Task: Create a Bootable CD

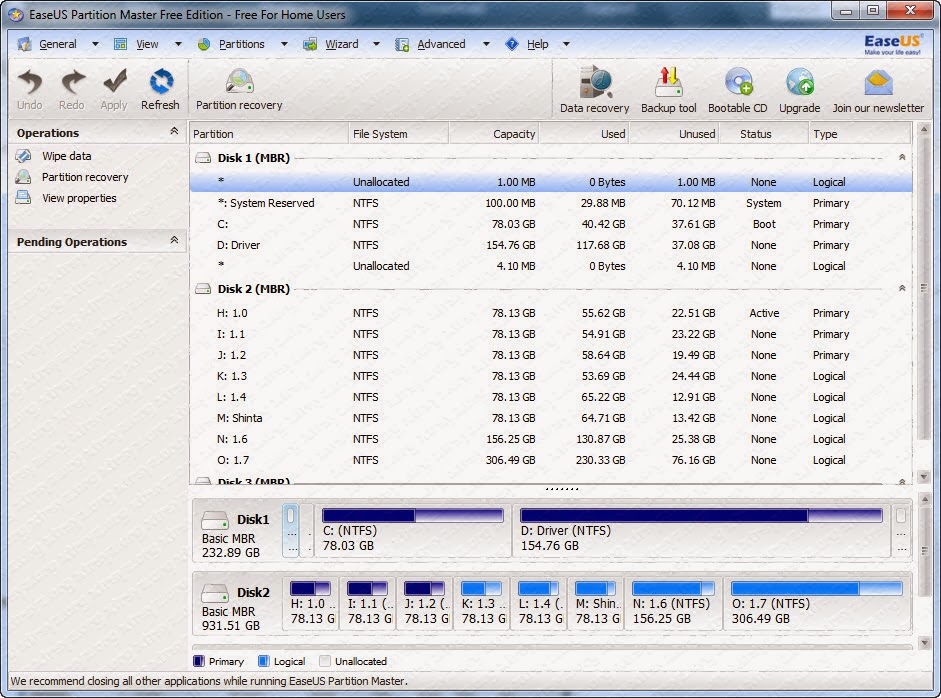Action: click(738, 82)
